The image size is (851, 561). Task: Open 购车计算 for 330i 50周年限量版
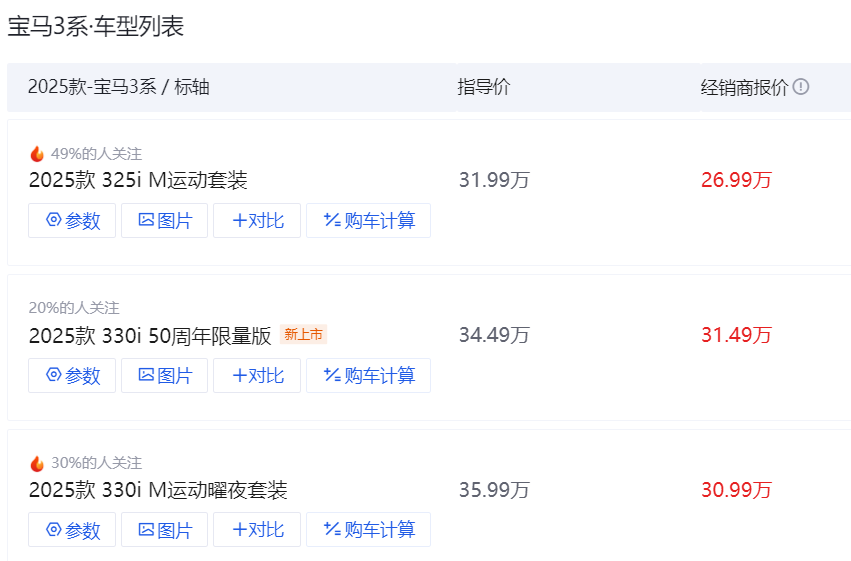369,375
